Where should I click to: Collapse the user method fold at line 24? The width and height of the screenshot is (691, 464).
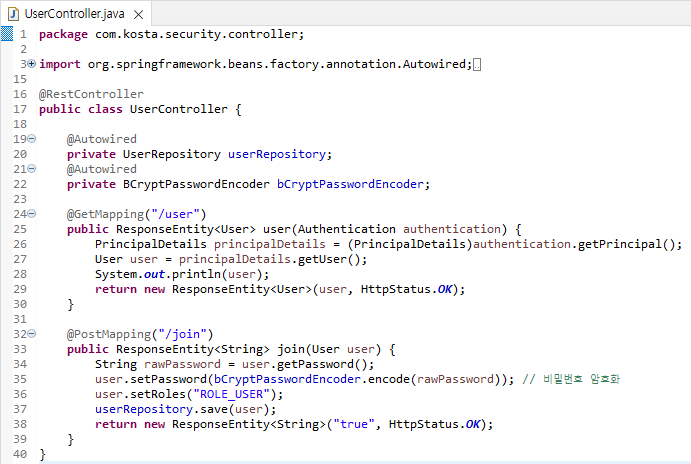click(32, 214)
